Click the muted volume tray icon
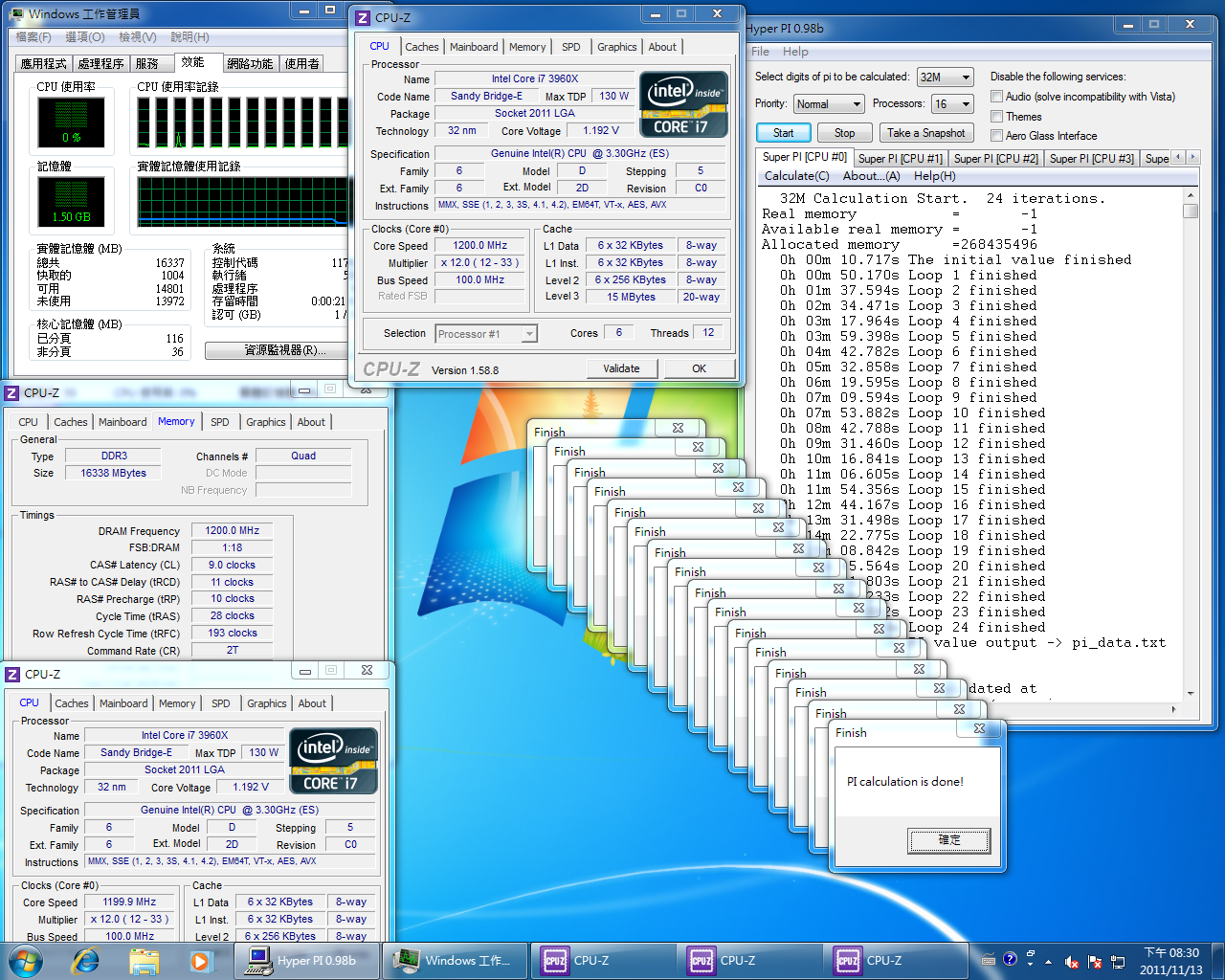This screenshot has height=980, width=1225. coord(1072,962)
